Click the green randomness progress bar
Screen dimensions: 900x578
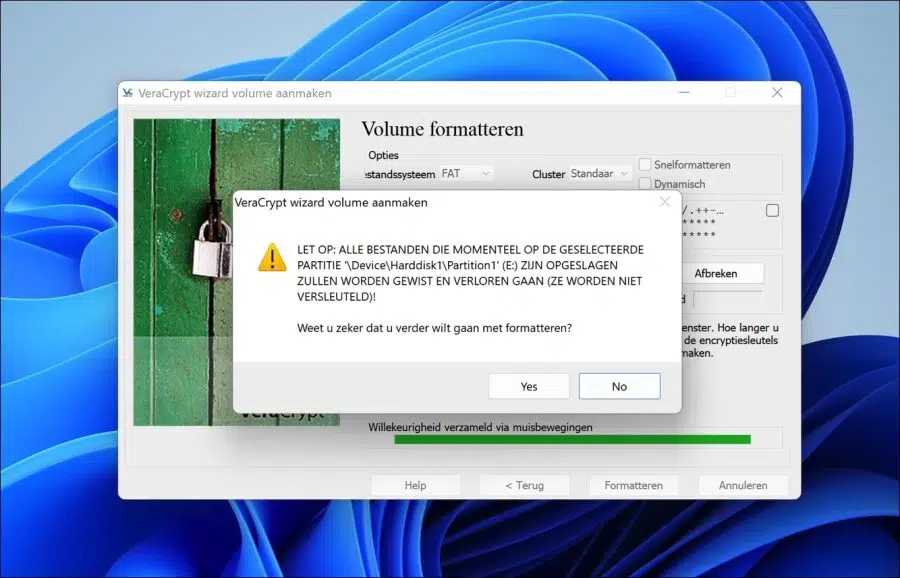click(x=572, y=440)
